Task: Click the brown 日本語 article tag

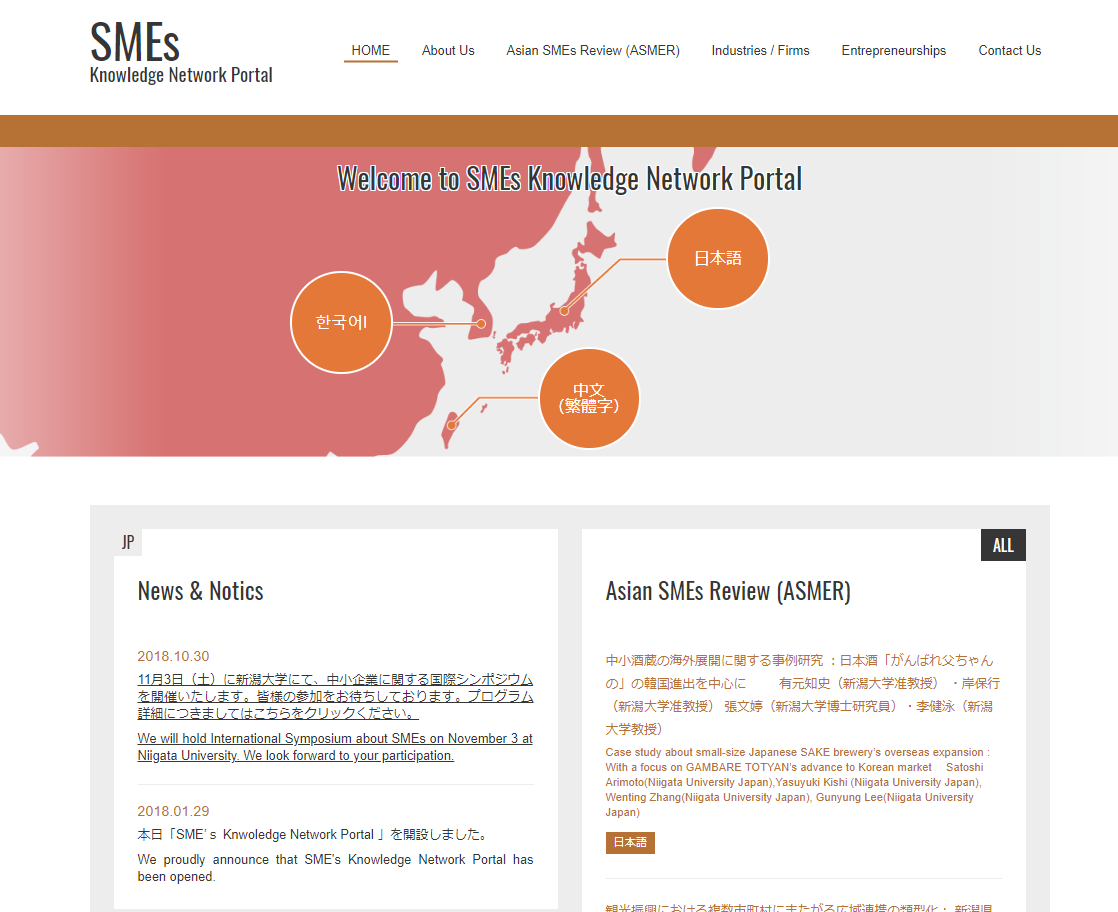Action: (x=630, y=842)
